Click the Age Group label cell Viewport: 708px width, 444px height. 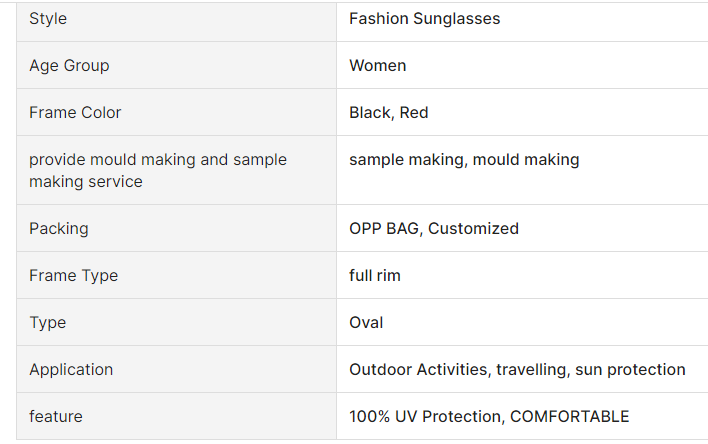click(x=69, y=66)
